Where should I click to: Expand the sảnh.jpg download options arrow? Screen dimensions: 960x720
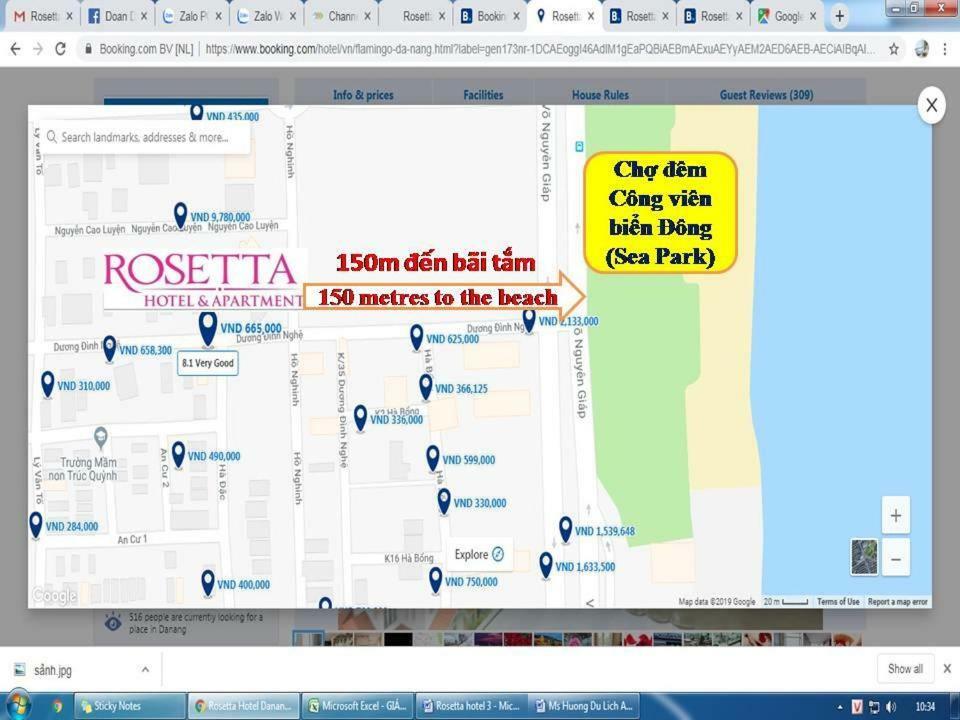pos(145,670)
